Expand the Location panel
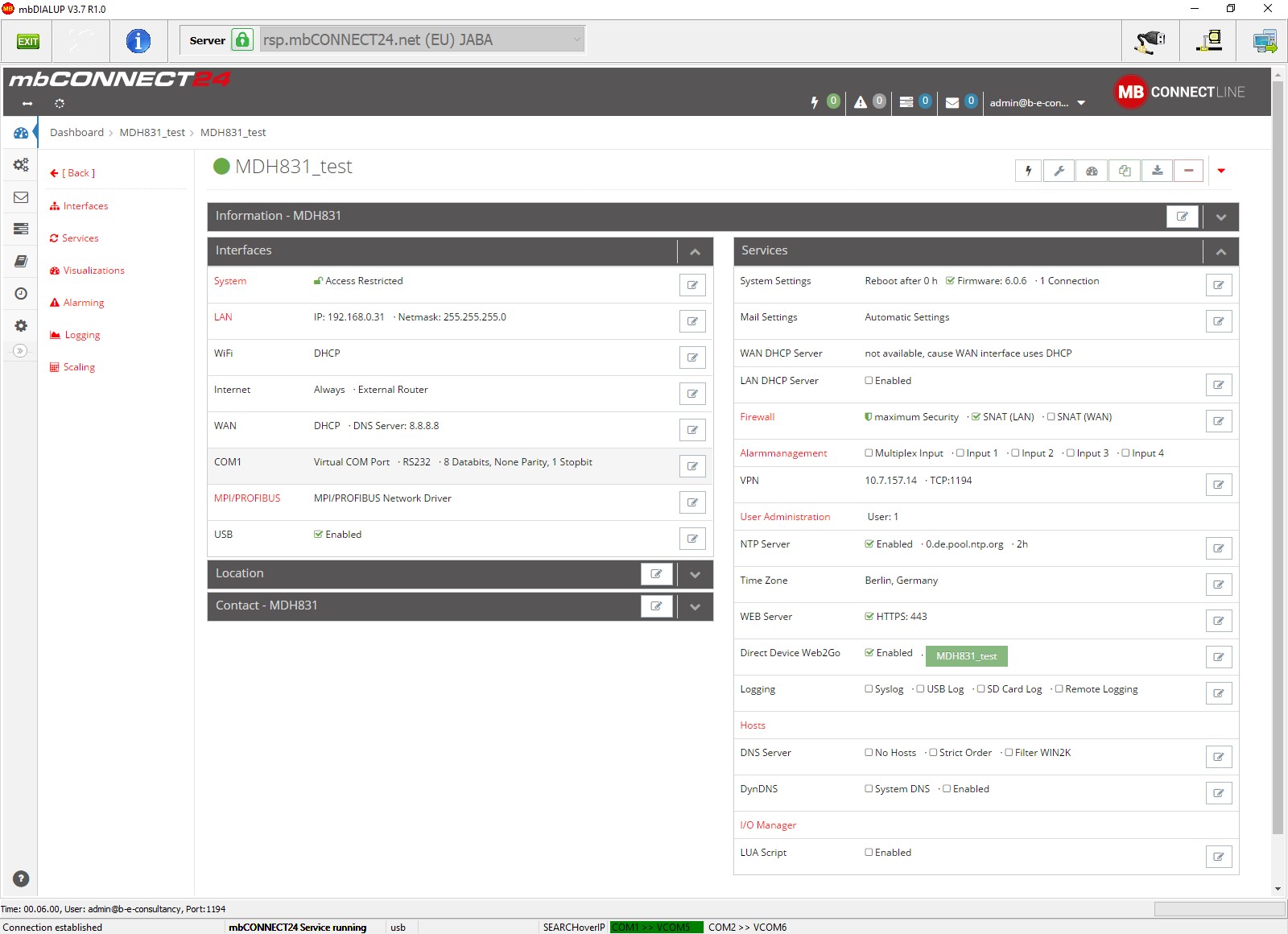Screen dimensions: 1288x934 pyautogui.click(x=695, y=574)
